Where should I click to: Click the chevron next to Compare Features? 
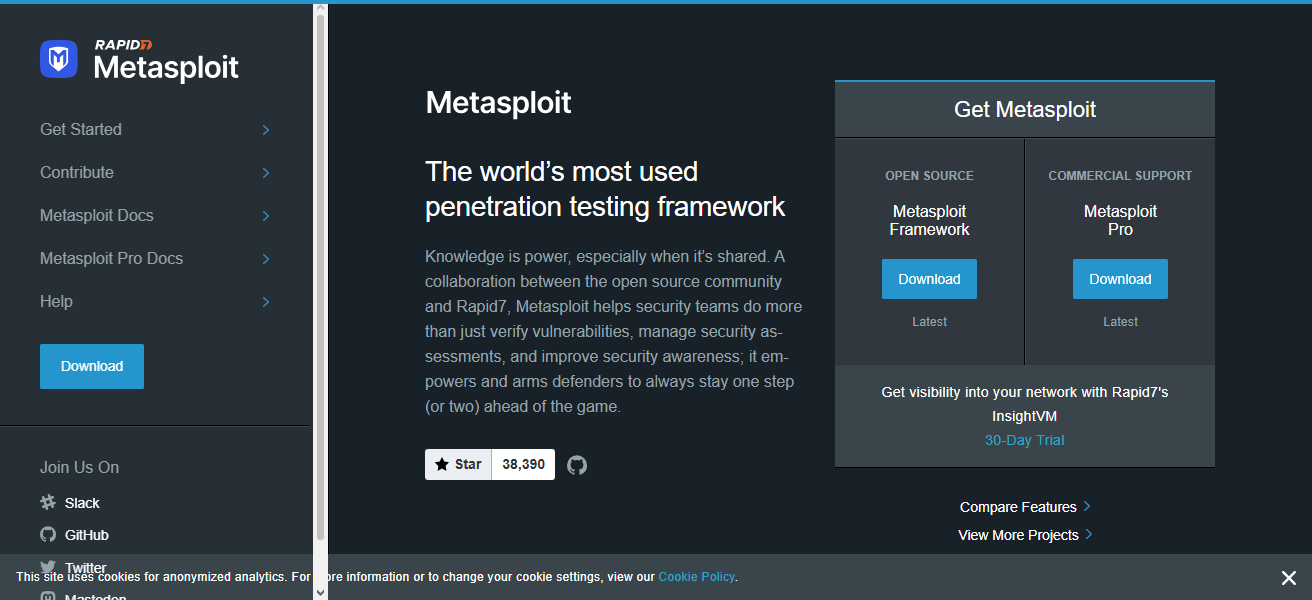click(1087, 506)
